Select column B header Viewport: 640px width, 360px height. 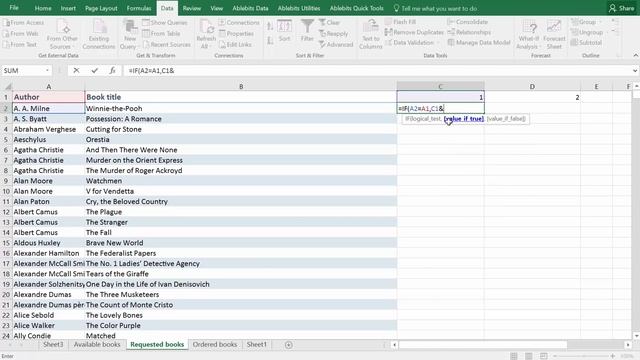[241, 87]
